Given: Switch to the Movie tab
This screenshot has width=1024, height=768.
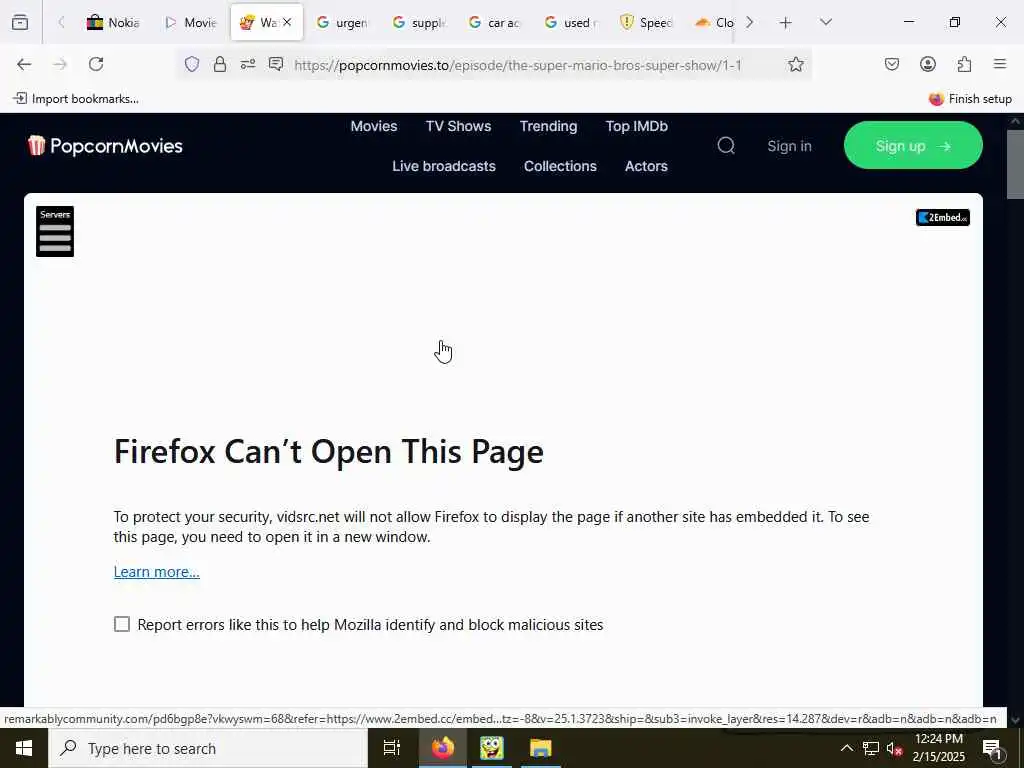Looking at the screenshot, I should (x=190, y=22).
